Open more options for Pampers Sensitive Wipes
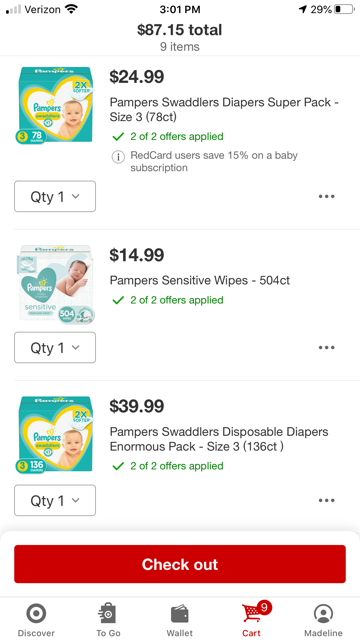This screenshot has height=640, width=360. [x=327, y=347]
